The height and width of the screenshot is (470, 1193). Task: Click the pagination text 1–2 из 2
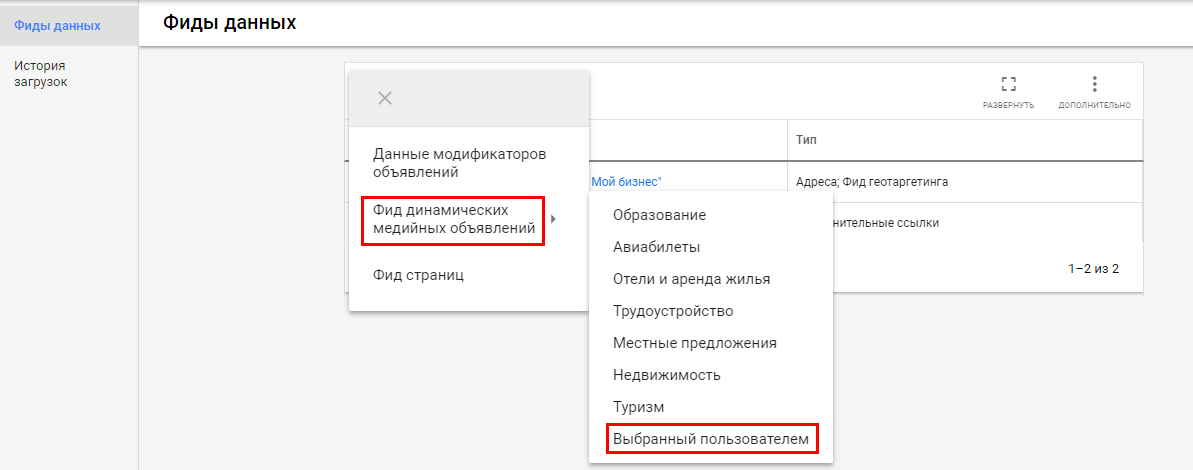click(x=1093, y=268)
